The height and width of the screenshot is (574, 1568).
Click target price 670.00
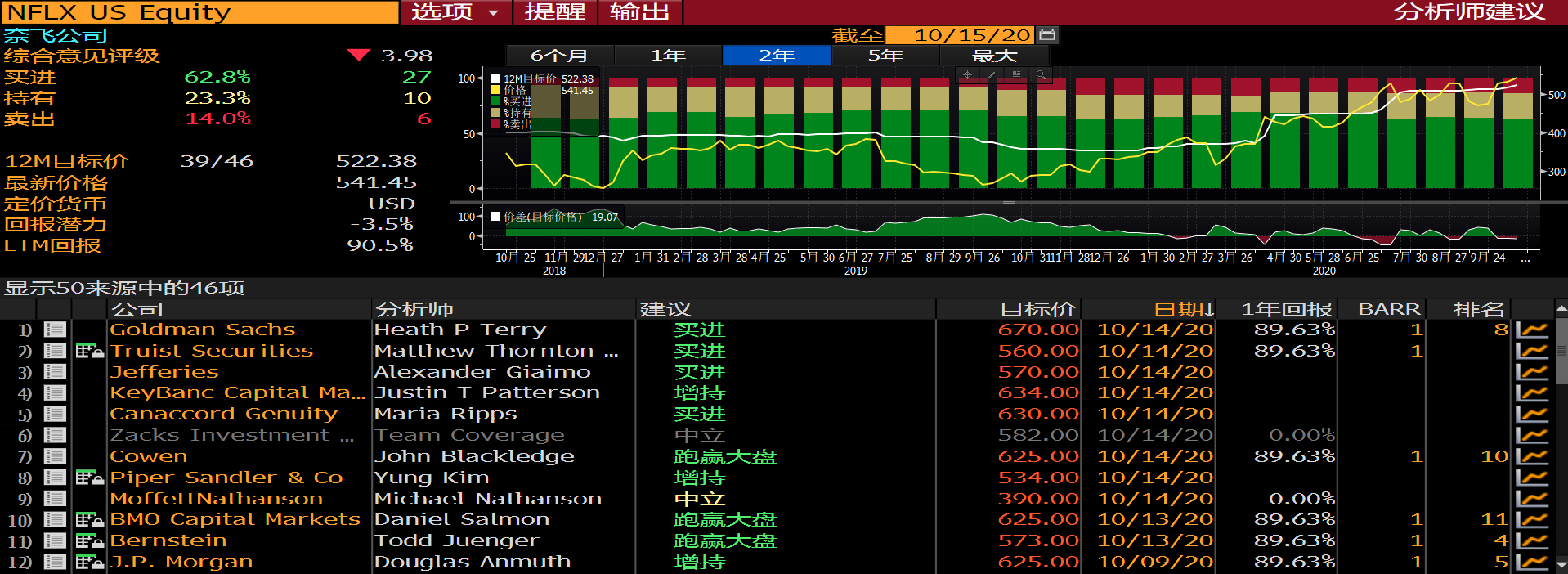[1038, 330]
